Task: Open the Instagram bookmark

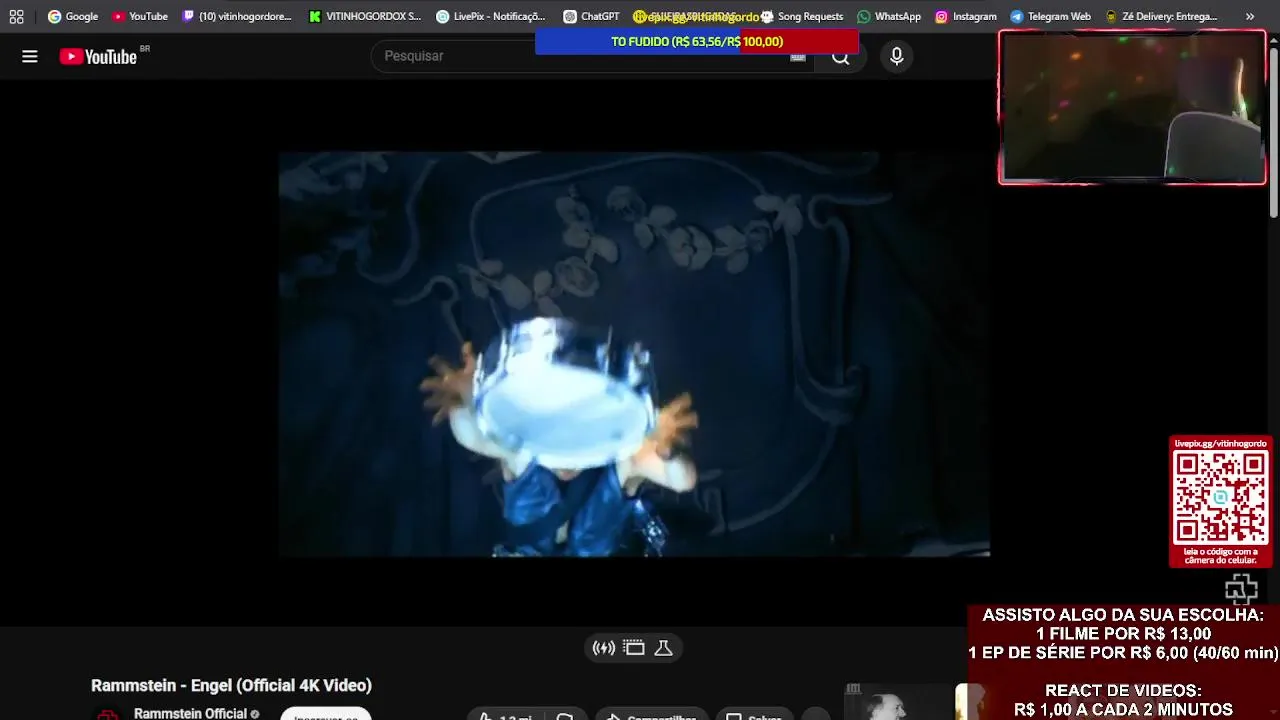Action: (x=966, y=16)
